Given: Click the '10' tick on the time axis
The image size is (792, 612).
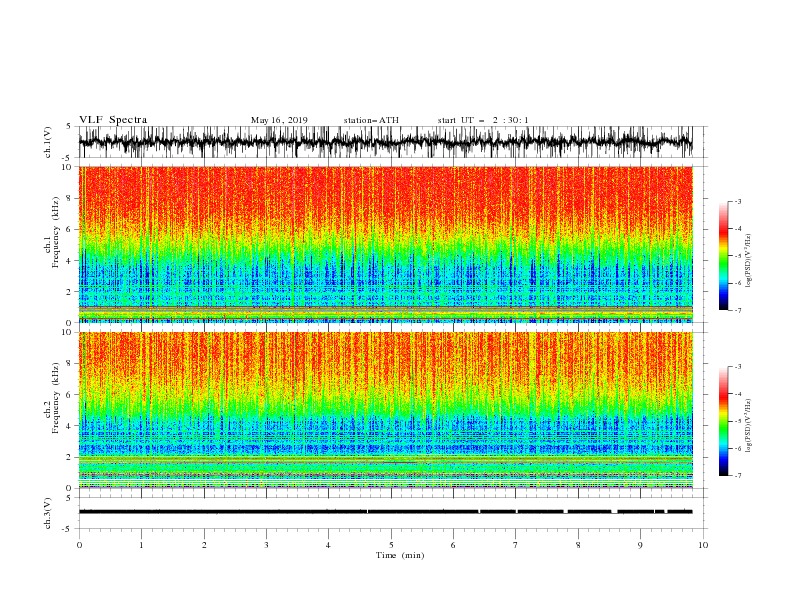Looking at the screenshot, I should 703,545.
